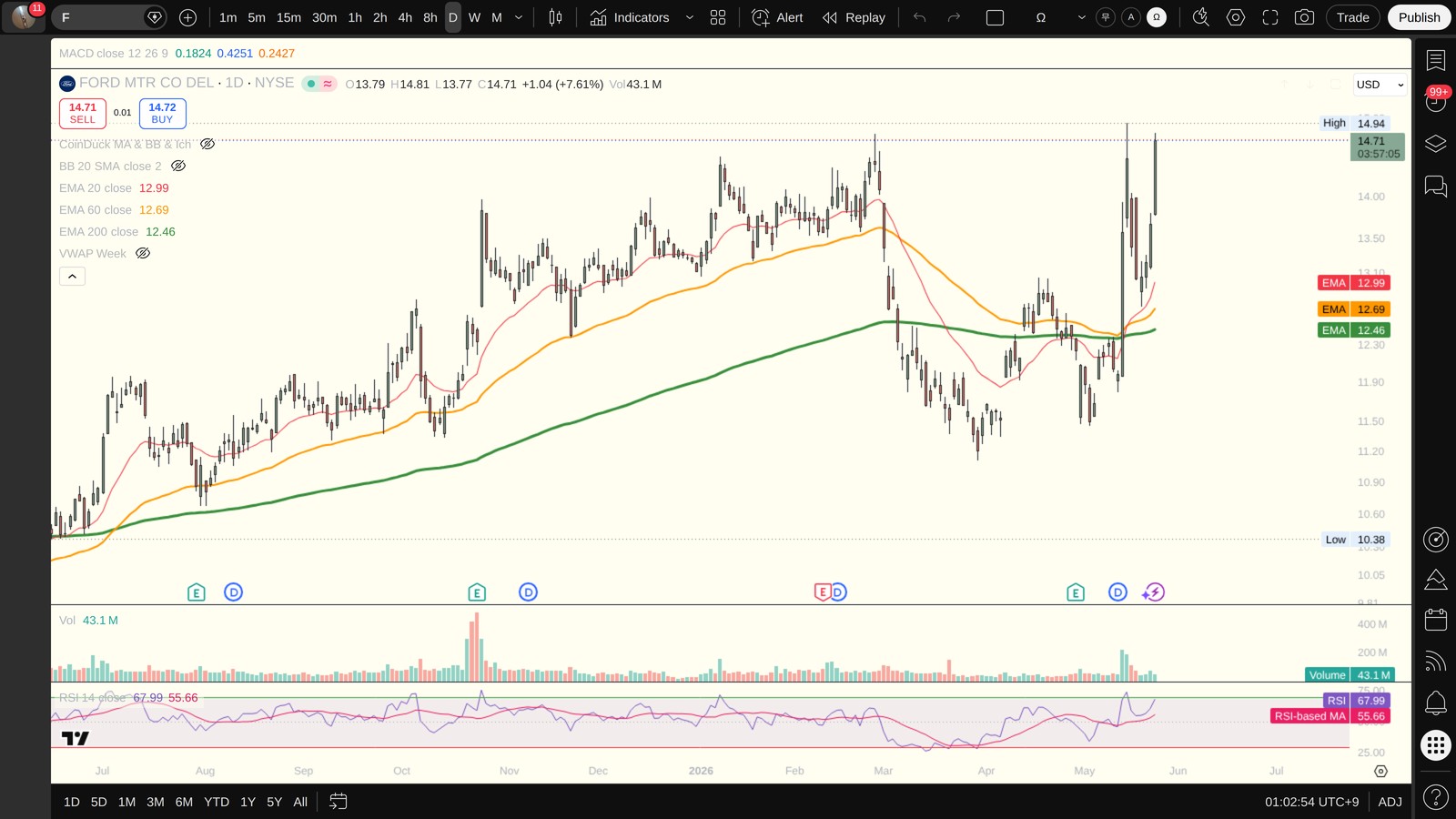Click the 14.72 BUY button

(162, 113)
